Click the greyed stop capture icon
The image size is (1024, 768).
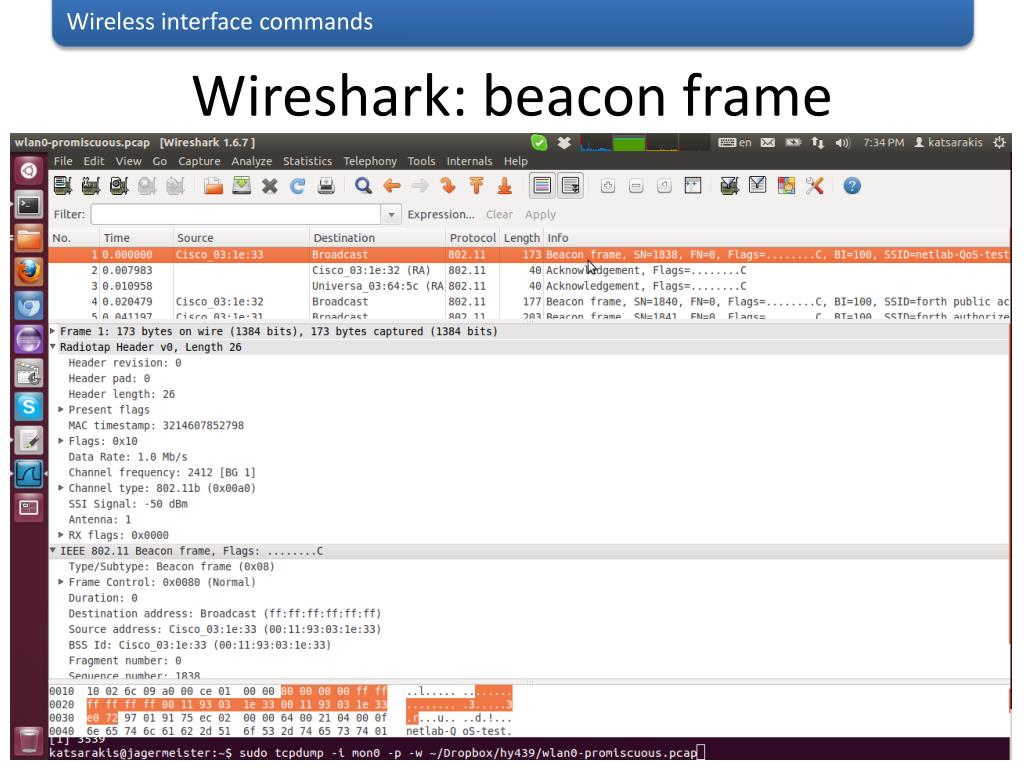(x=147, y=186)
